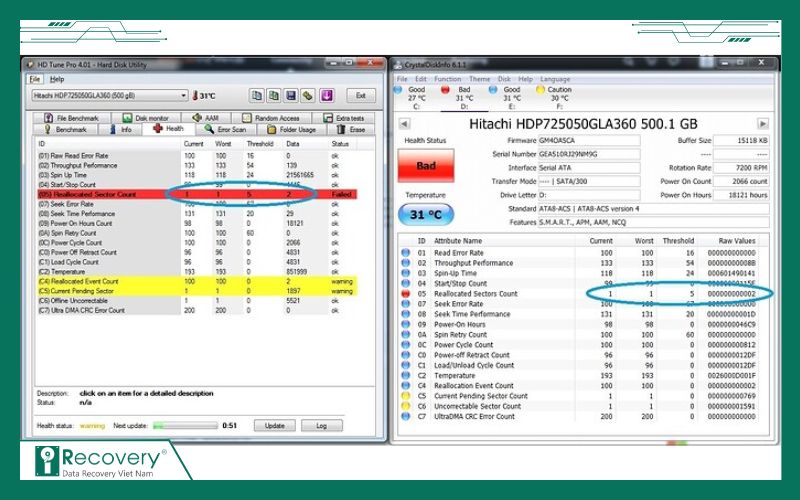Click the Threshold column header in HD Tune
The image size is (800, 500).
(x=262, y=144)
